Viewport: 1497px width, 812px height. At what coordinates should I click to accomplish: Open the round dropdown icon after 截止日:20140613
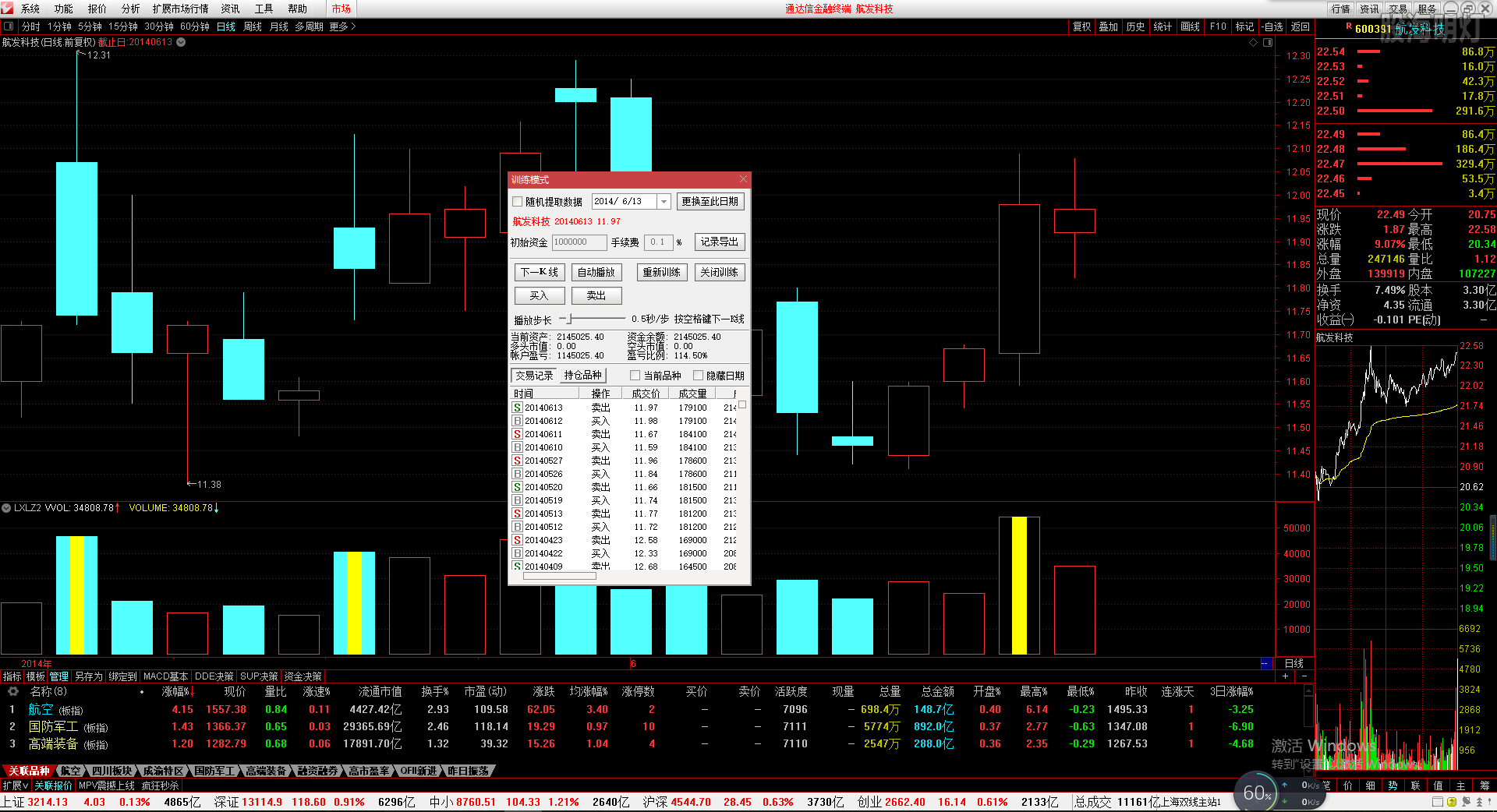181,42
